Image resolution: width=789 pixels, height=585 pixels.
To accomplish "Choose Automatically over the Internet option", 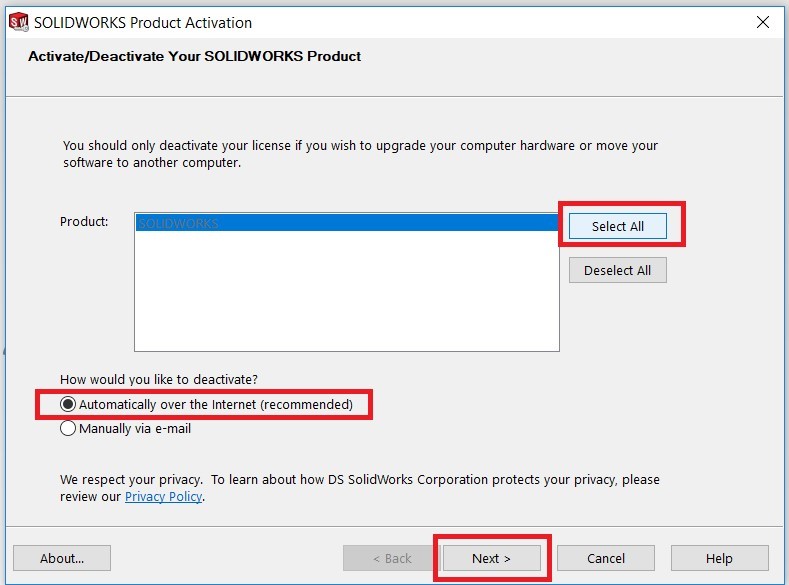I will pos(207,404).
